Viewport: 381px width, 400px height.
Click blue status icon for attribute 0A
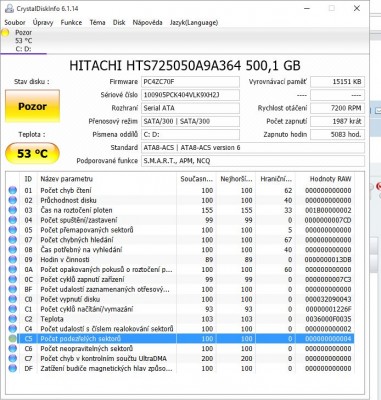(13, 269)
